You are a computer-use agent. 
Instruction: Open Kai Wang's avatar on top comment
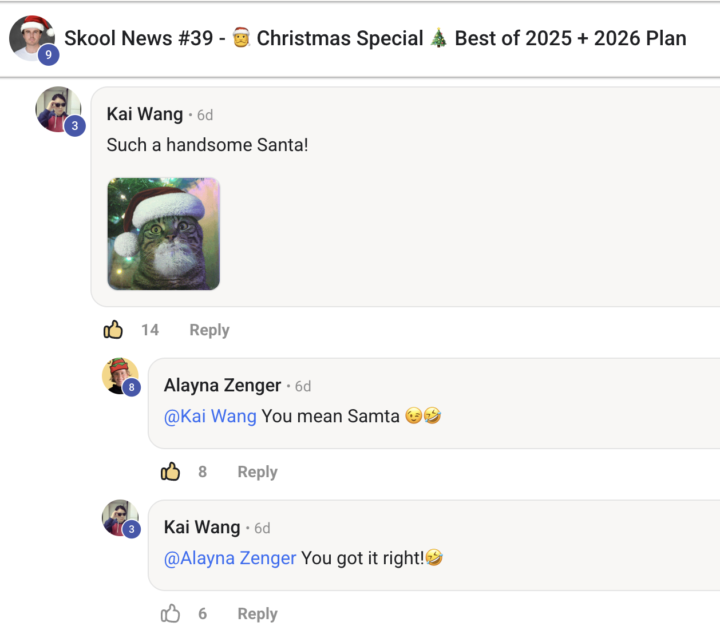click(57, 108)
